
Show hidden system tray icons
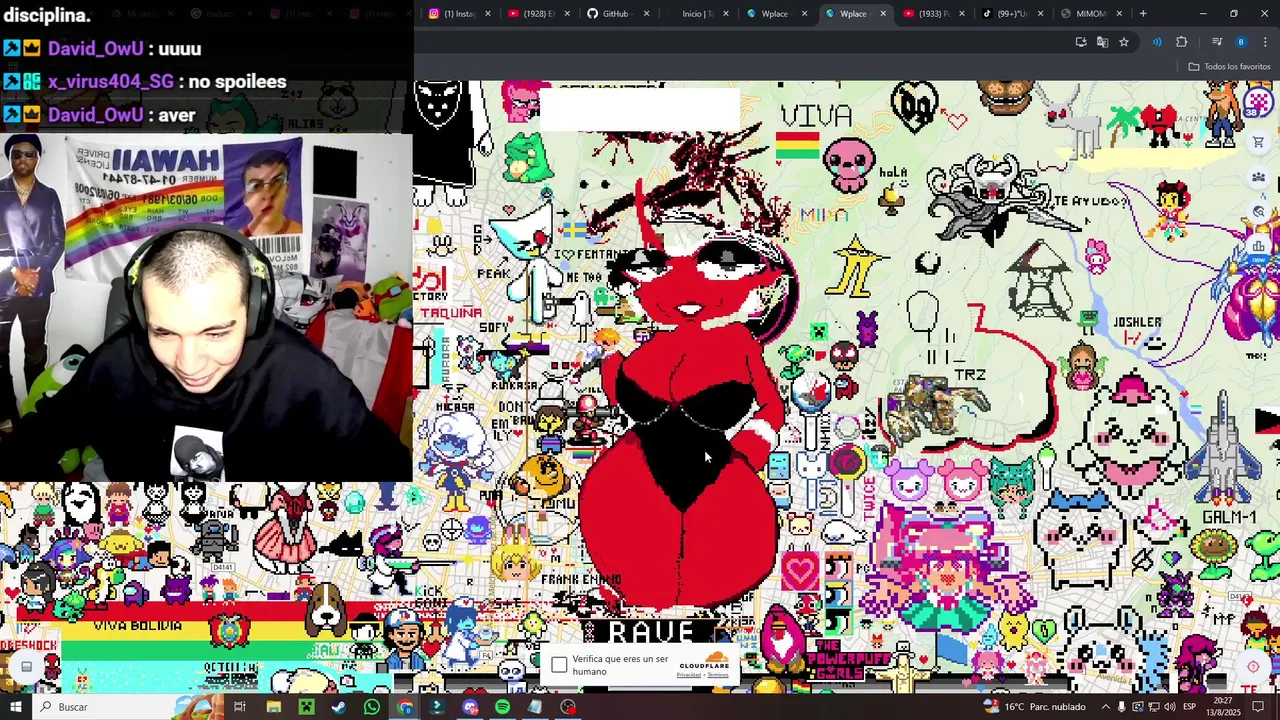[1105, 707]
